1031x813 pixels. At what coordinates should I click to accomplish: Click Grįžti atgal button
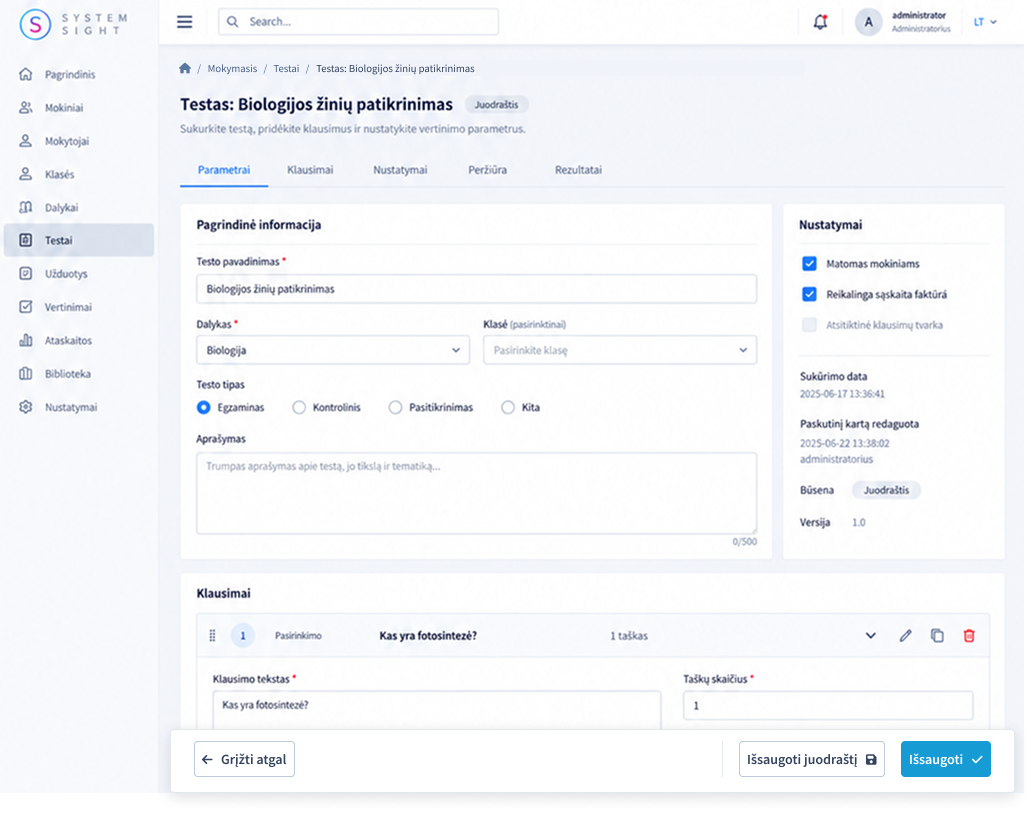point(245,759)
